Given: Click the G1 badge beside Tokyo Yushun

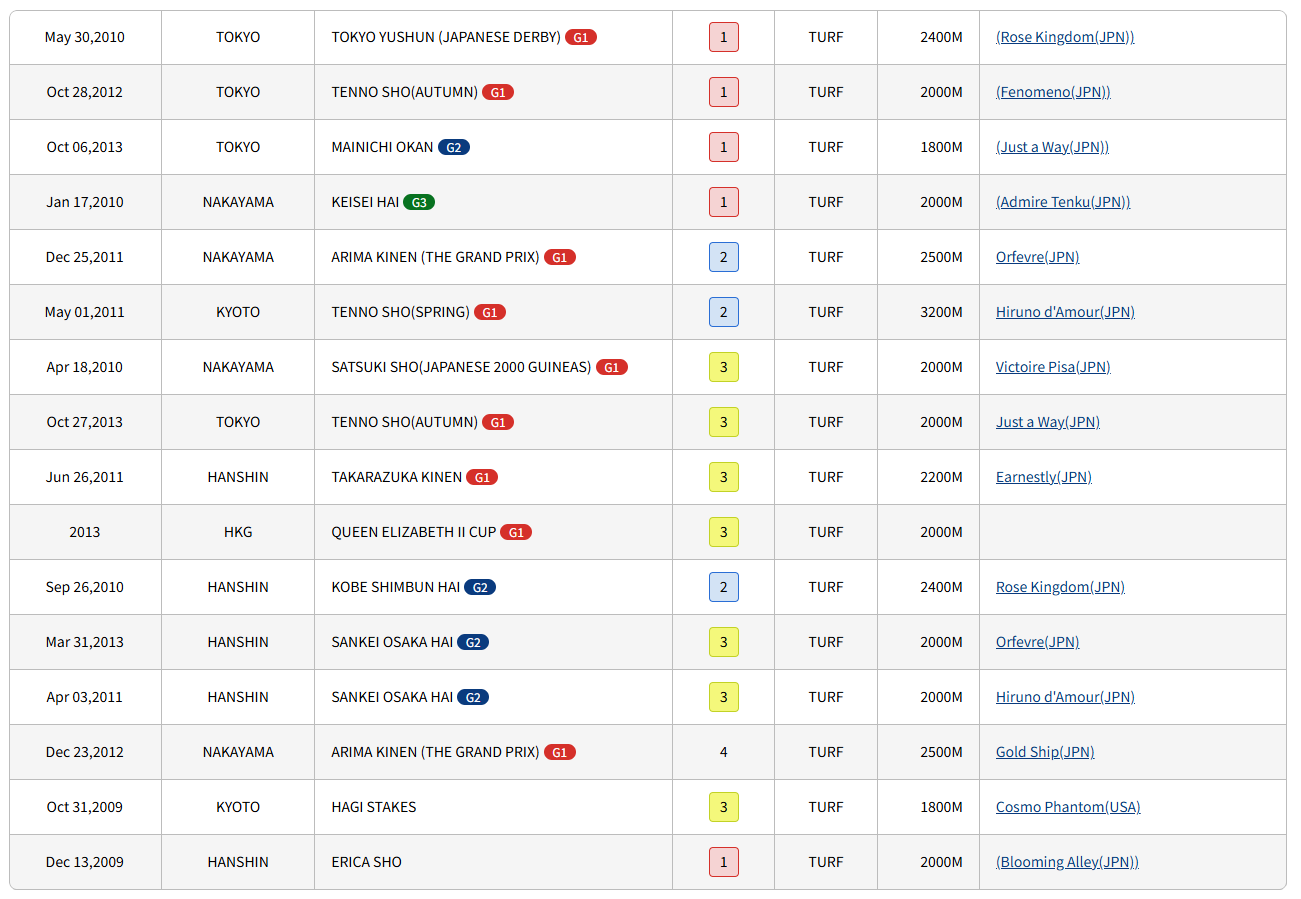Looking at the screenshot, I should 581,37.
